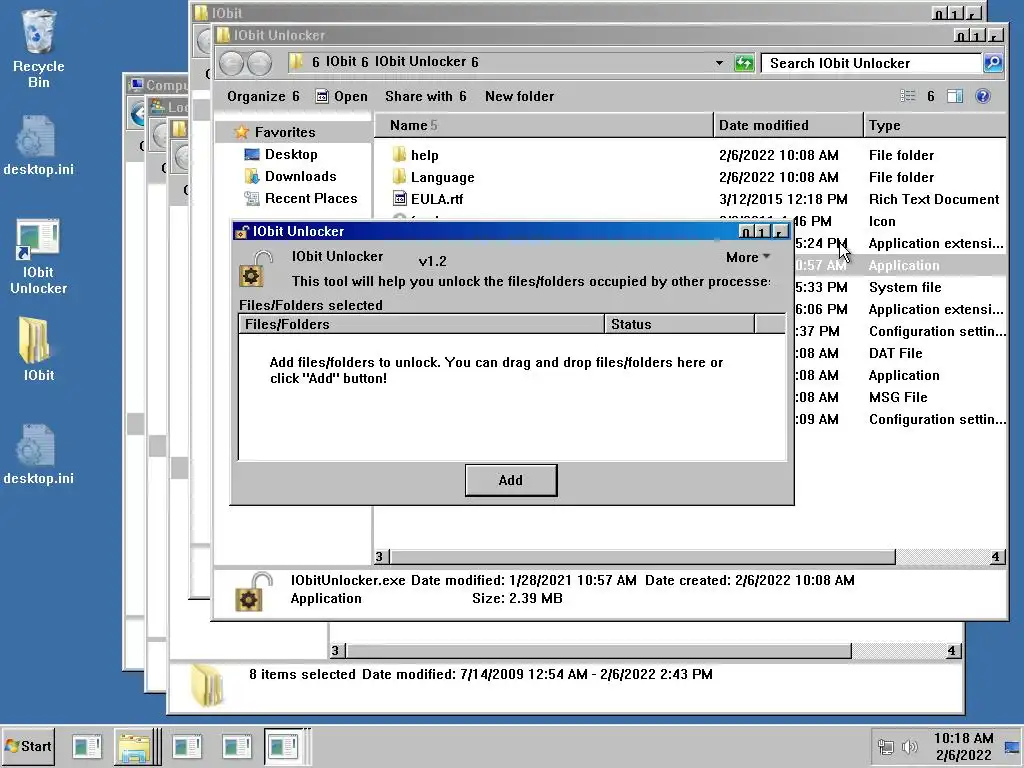Select the IObit Unlocker desktop shortcut

coord(38,256)
